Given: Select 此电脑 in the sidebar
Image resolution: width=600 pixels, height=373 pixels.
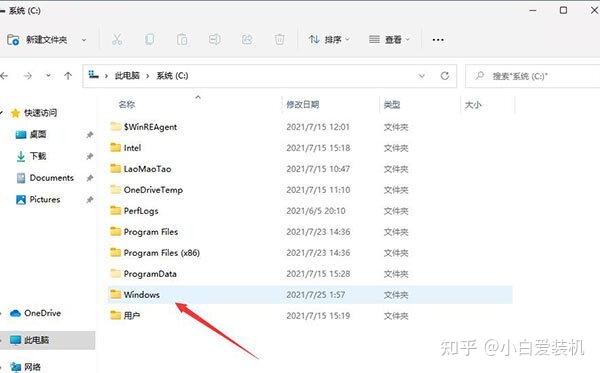Looking at the screenshot, I should pyautogui.click(x=47, y=340).
